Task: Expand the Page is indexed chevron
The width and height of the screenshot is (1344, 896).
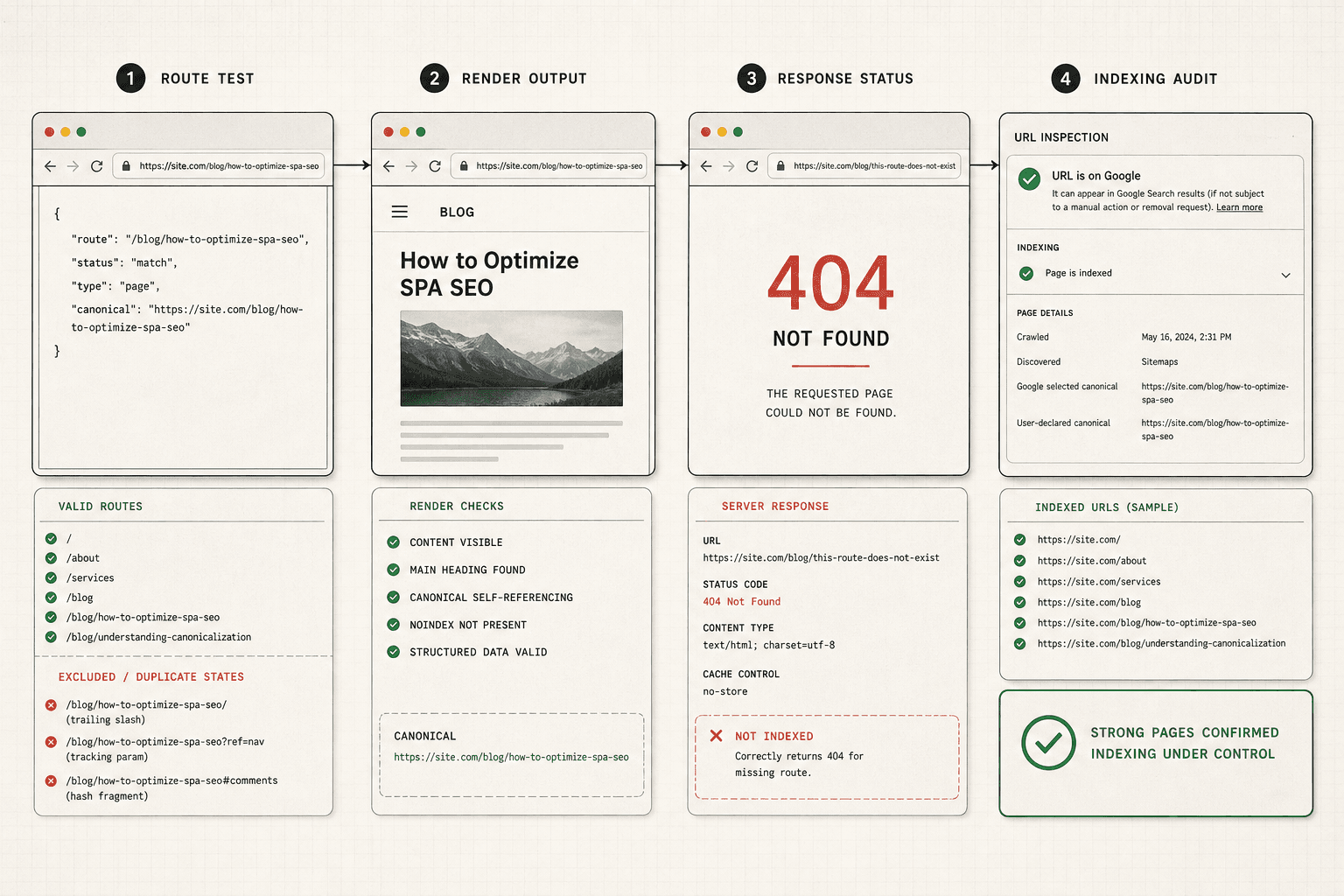Action: (1285, 275)
